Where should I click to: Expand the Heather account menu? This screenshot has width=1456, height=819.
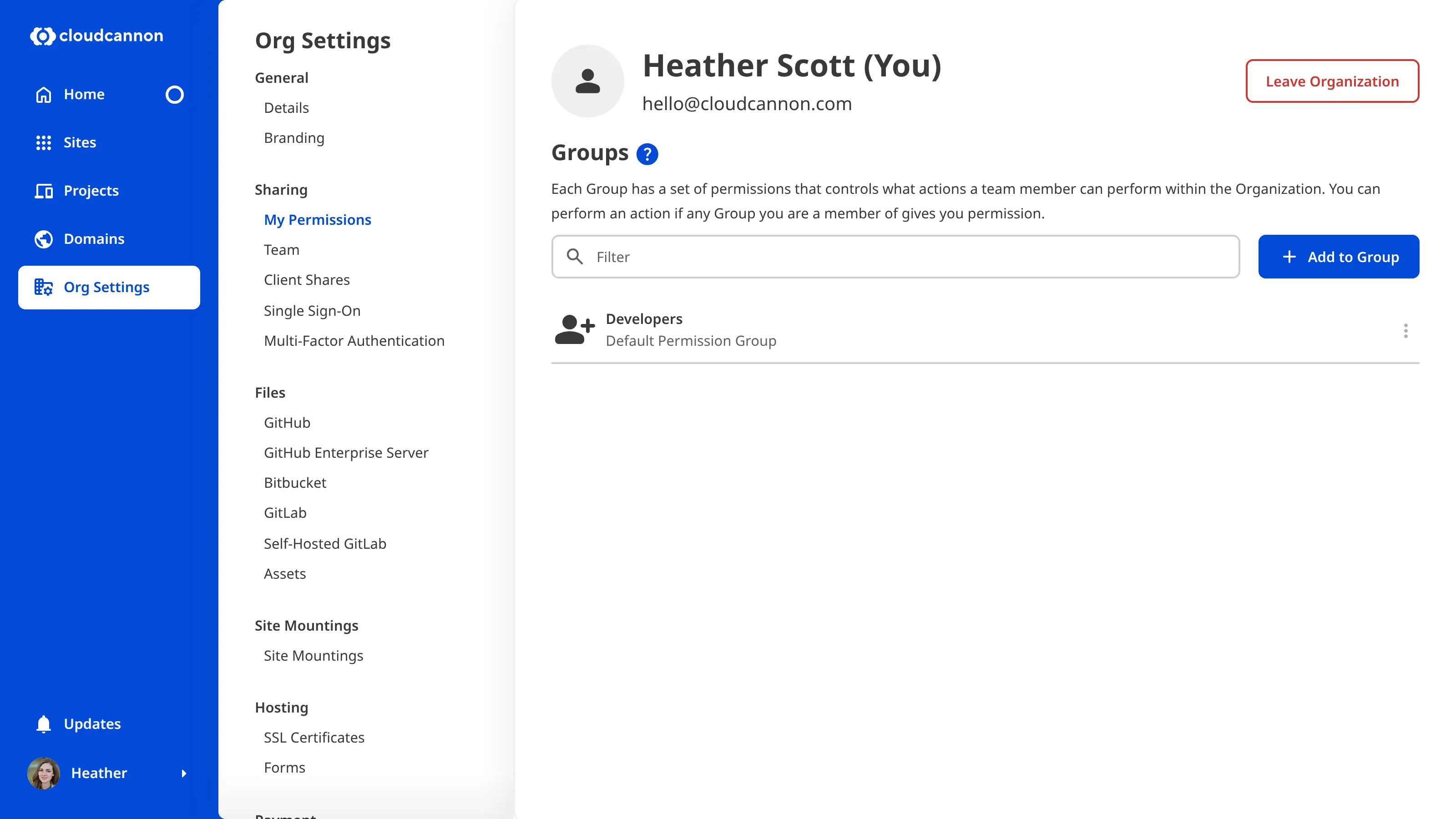click(184, 773)
